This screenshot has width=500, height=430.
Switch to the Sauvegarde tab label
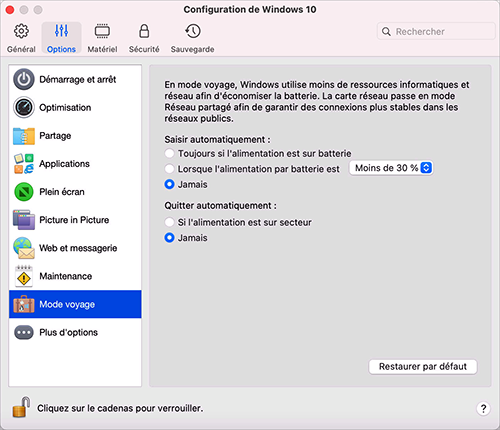[193, 49]
